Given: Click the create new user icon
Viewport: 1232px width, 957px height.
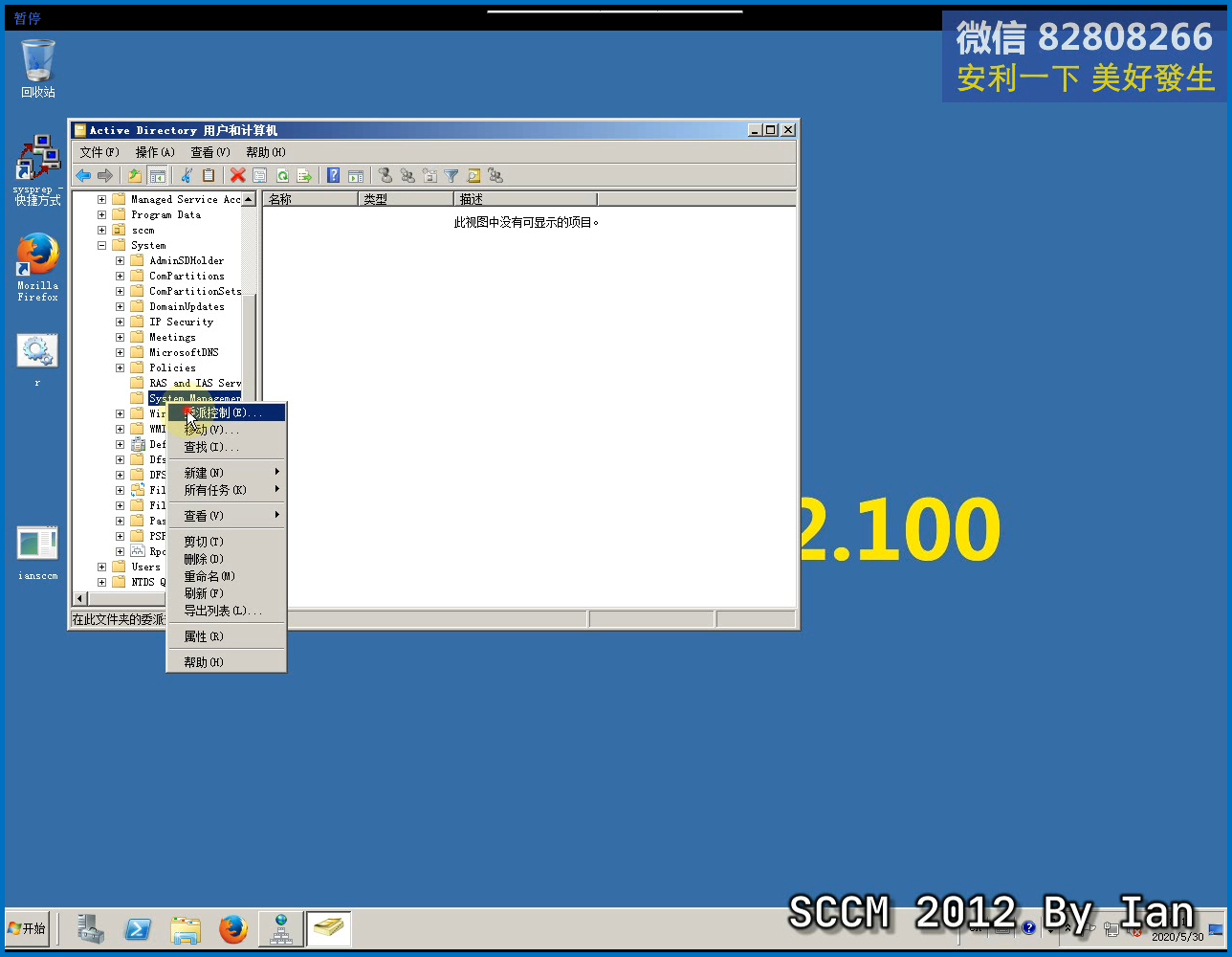Looking at the screenshot, I should click(x=385, y=175).
